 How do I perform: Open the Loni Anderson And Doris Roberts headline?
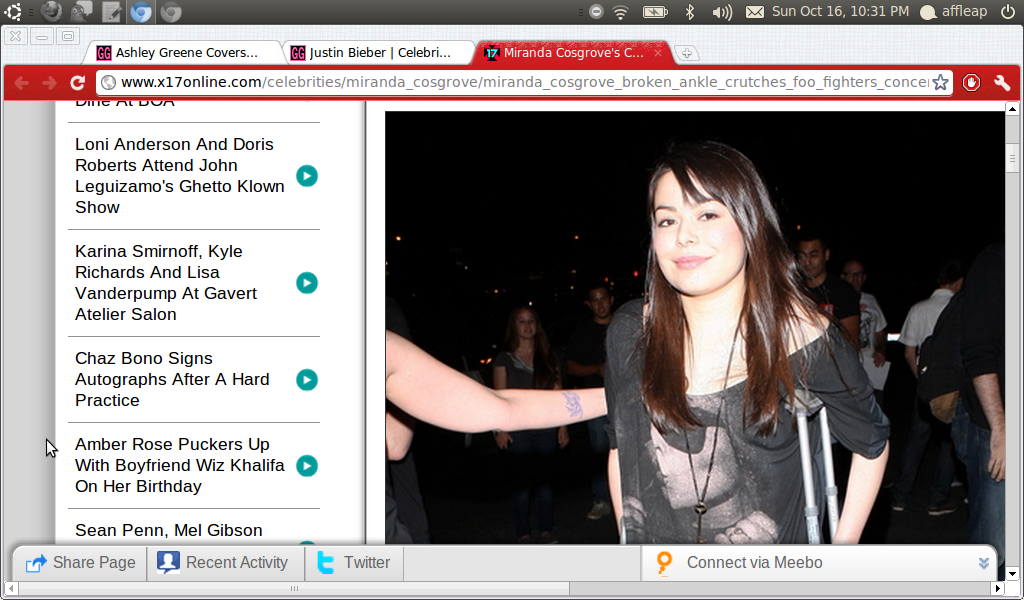[180, 176]
